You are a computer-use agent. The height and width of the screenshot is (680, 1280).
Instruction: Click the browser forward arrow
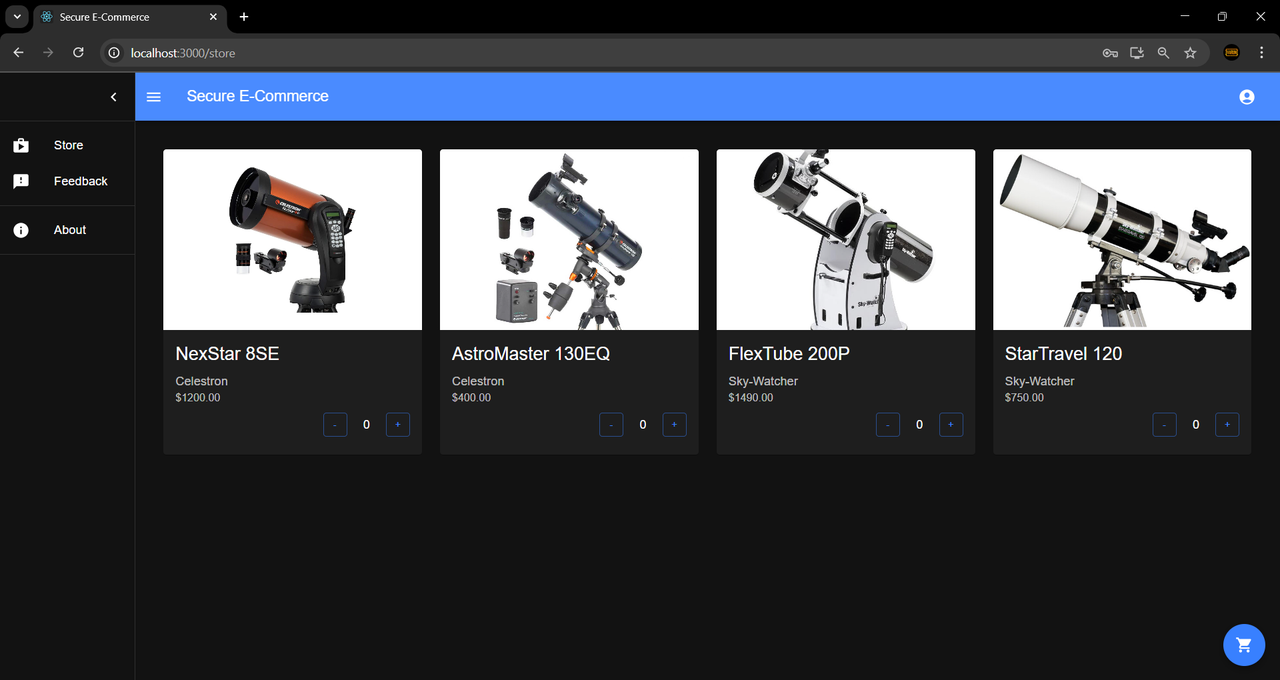48,53
